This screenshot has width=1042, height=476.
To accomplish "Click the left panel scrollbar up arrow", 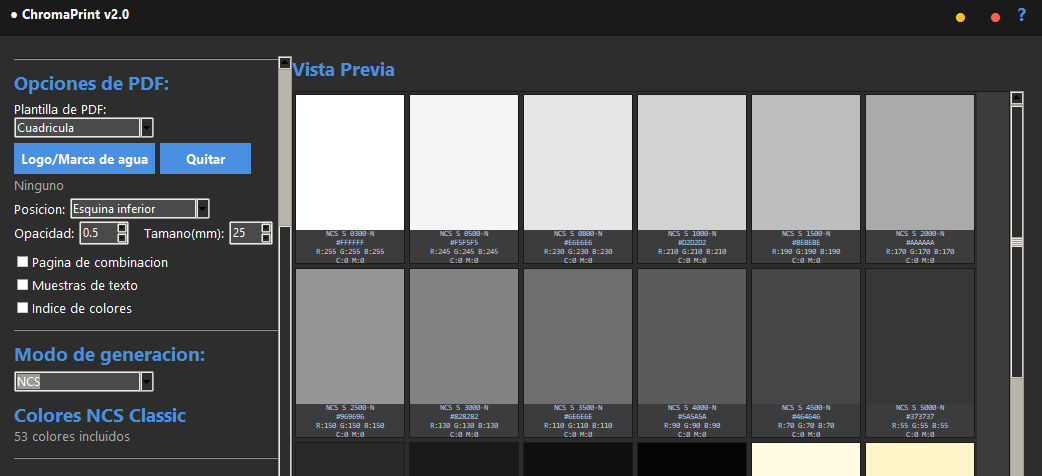I will point(285,63).
